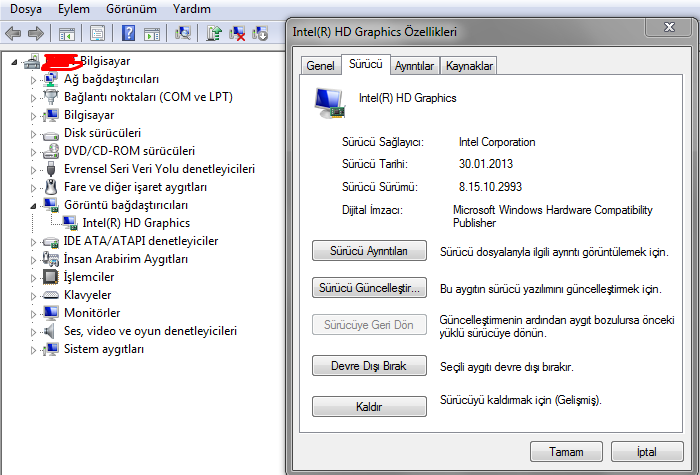This screenshot has height=475, width=700.
Task: Click the Disk sürücüleri drive icon
Action: (50, 134)
